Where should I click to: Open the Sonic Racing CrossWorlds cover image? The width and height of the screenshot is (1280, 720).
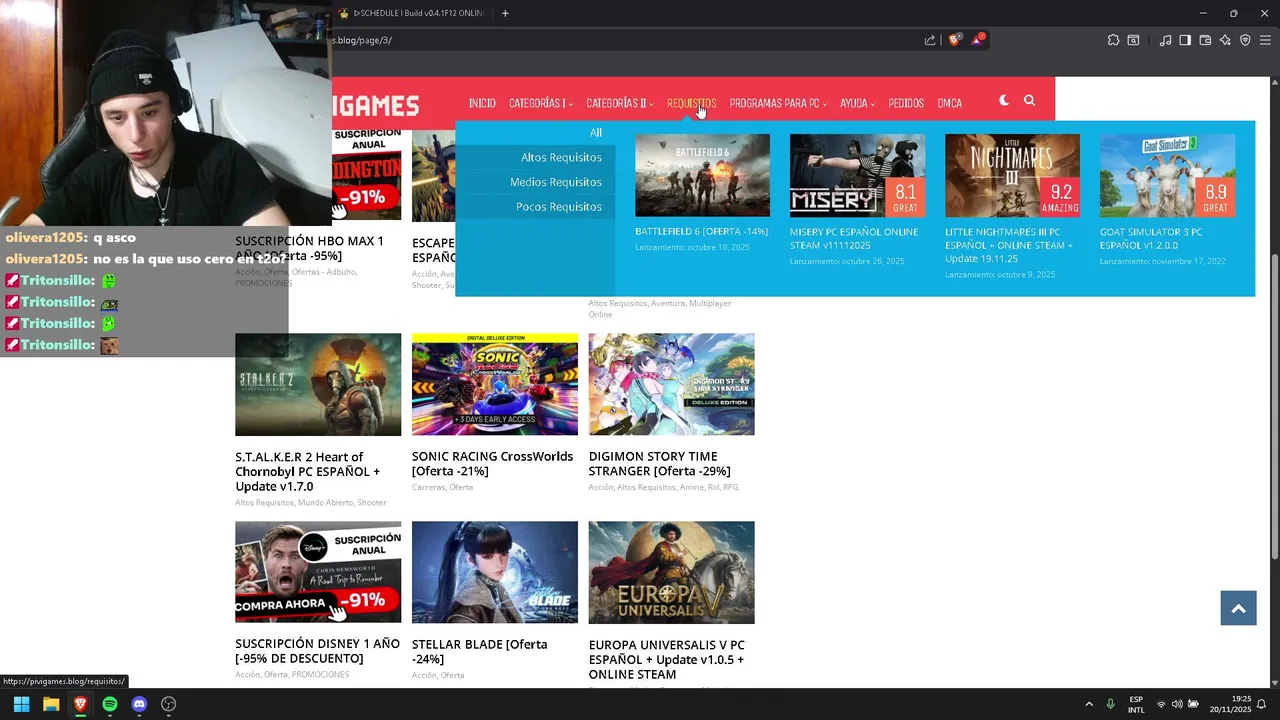click(x=495, y=385)
